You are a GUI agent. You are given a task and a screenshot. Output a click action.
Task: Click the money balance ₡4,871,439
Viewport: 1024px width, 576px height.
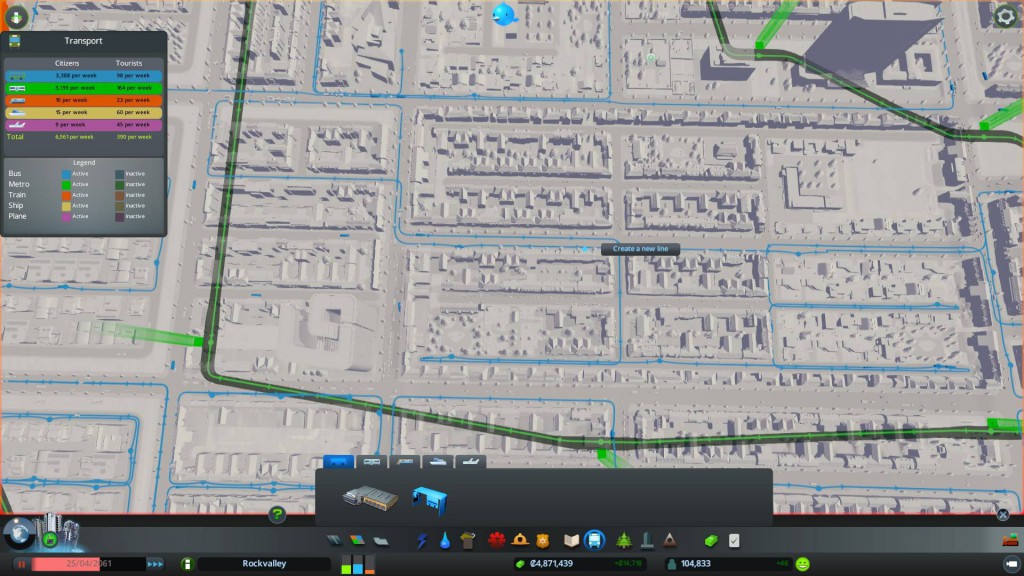(551, 564)
